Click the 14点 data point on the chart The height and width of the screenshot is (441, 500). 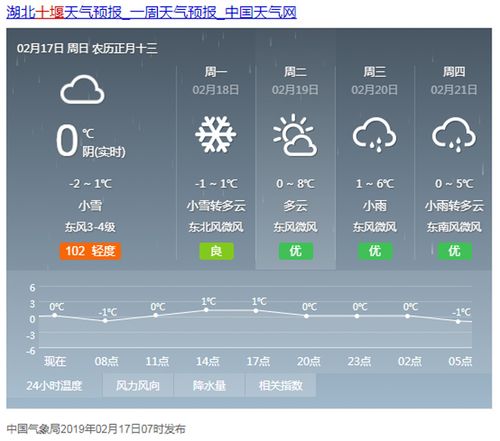click(x=206, y=310)
